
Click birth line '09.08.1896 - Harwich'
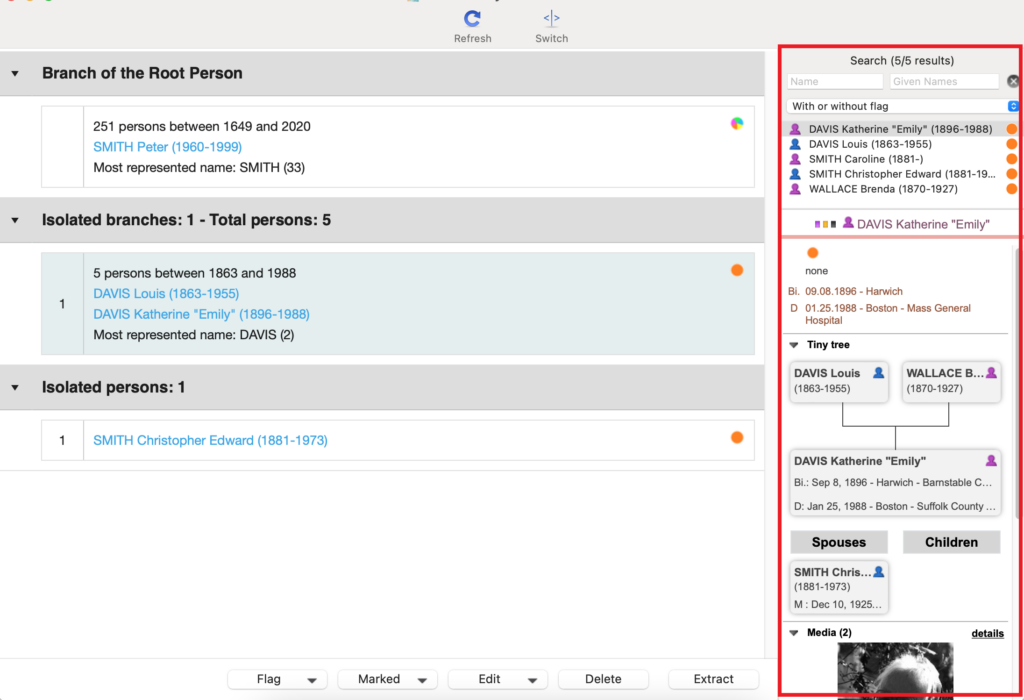click(854, 291)
